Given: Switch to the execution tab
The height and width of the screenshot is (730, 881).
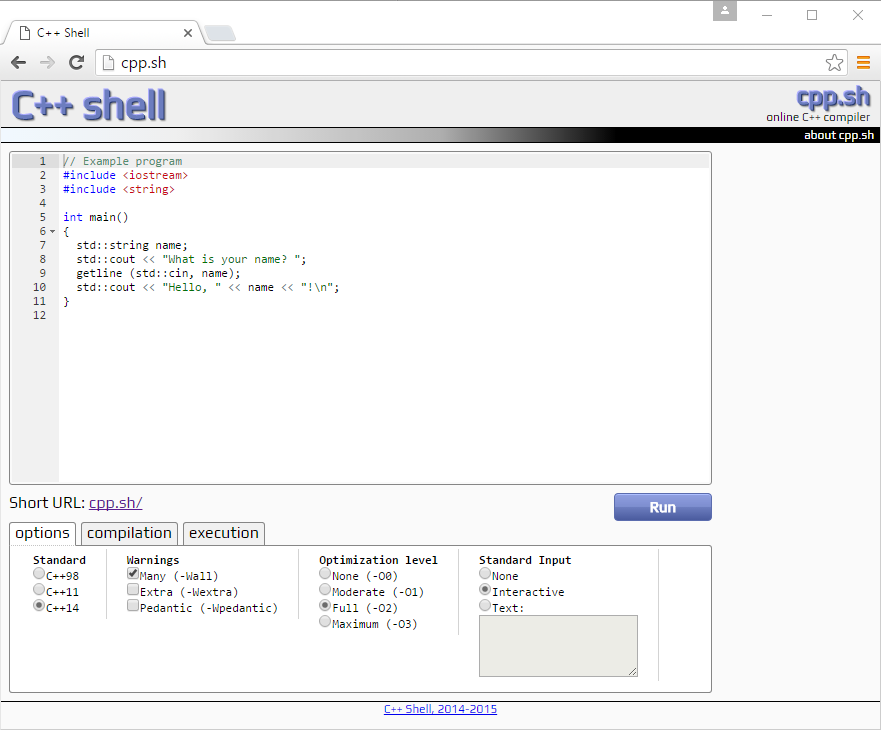Looking at the screenshot, I should (x=224, y=533).
